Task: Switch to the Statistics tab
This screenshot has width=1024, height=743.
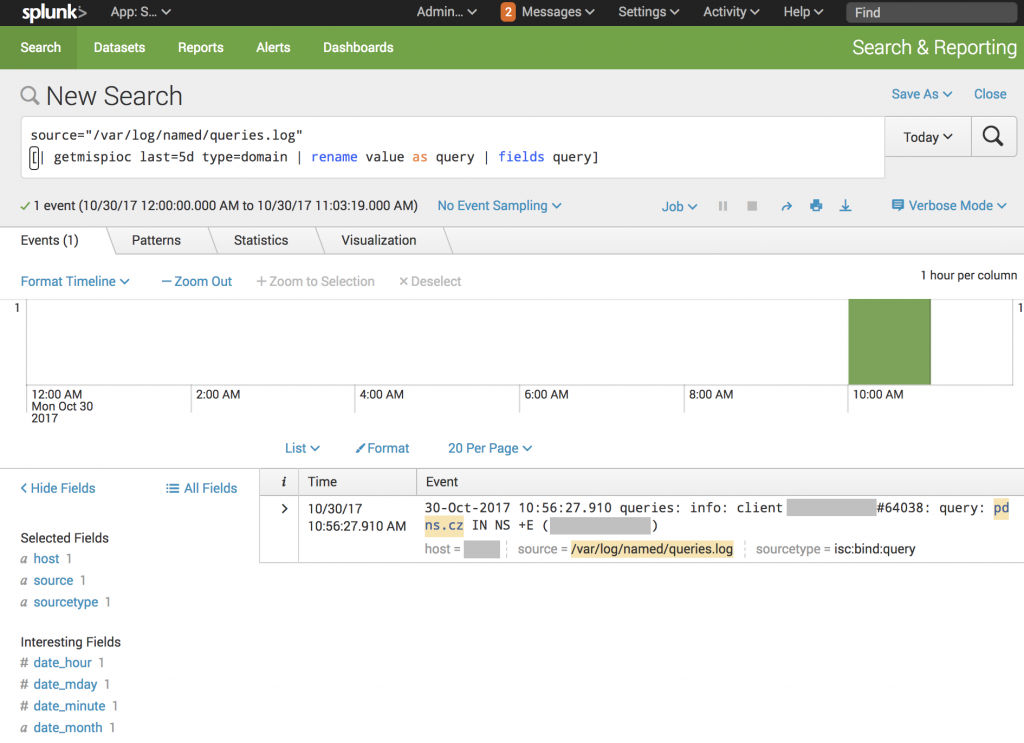Action: pyautogui.click(x=260, y=241)
